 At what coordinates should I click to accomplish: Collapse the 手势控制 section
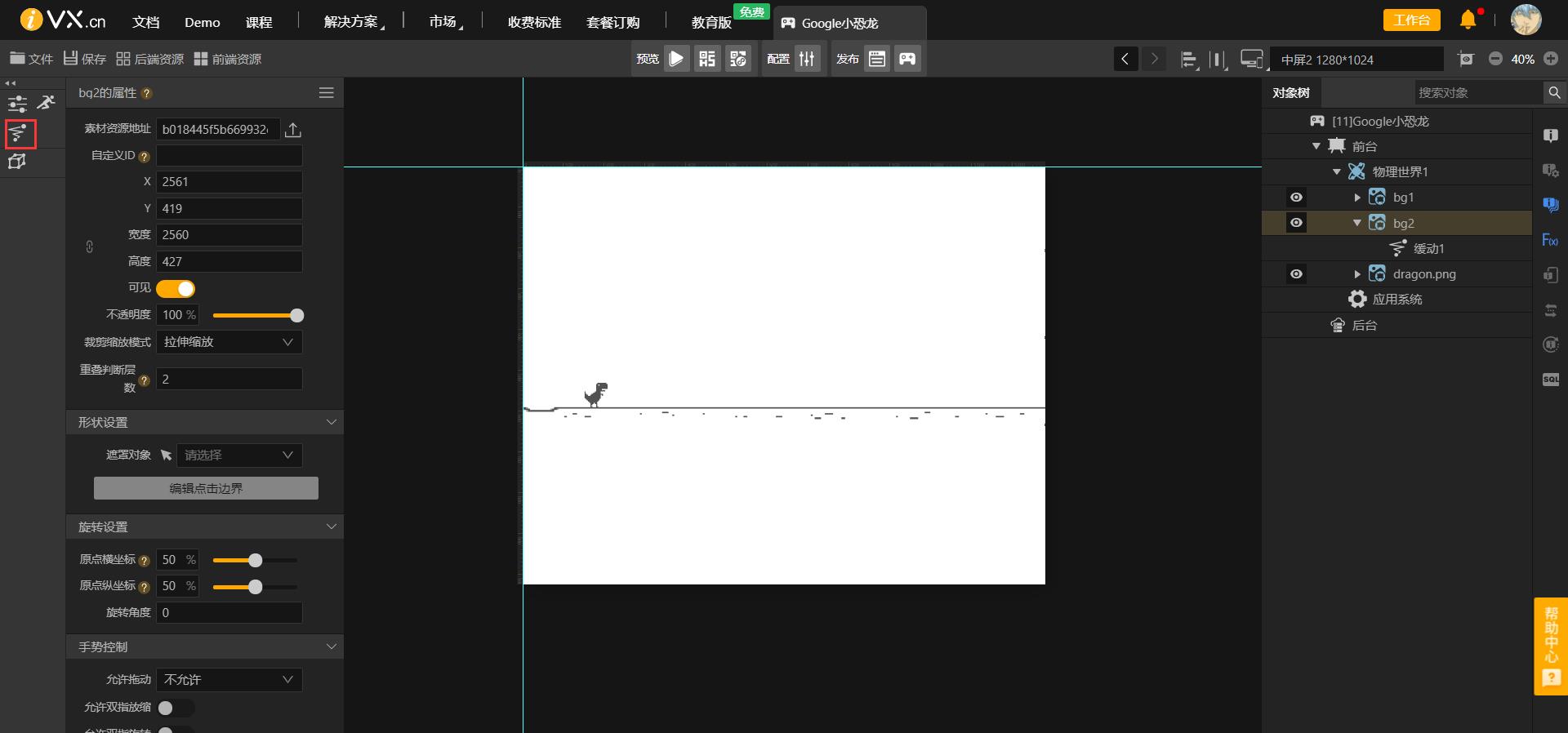coord(332,646)
